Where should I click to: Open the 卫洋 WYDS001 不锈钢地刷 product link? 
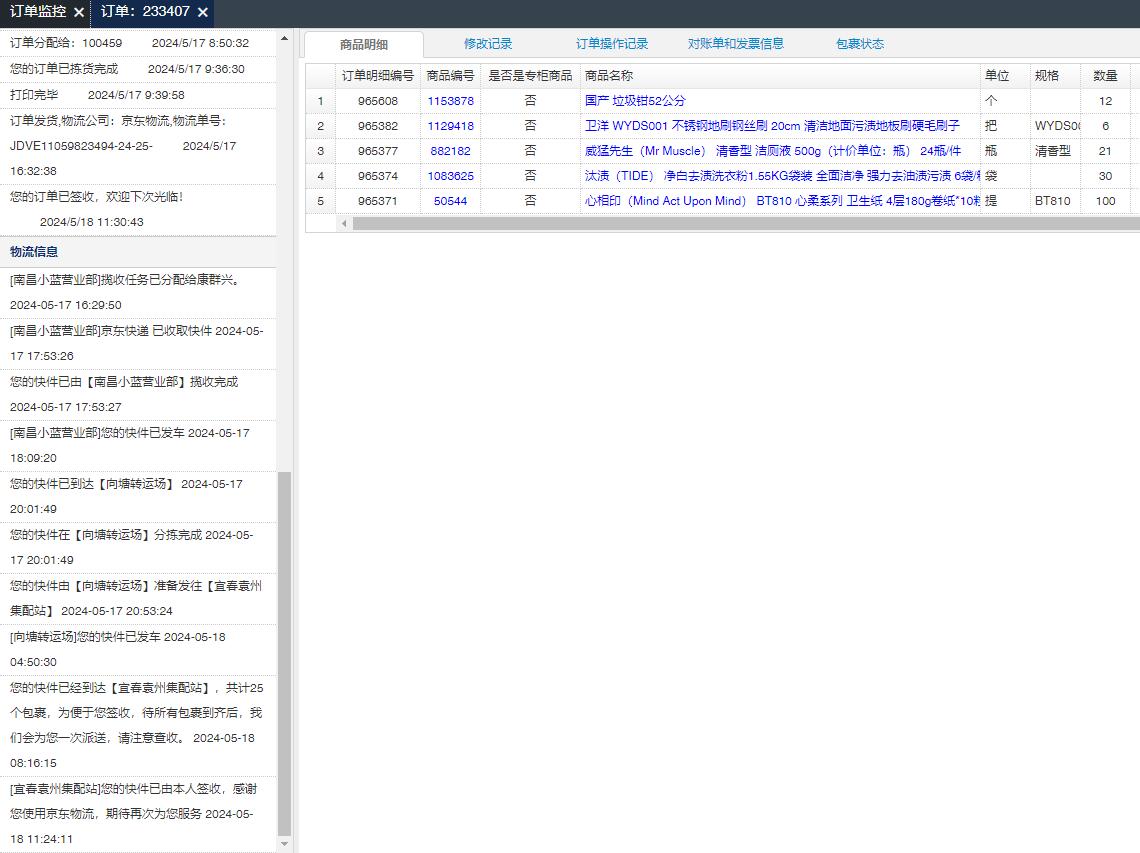point(772,126)
